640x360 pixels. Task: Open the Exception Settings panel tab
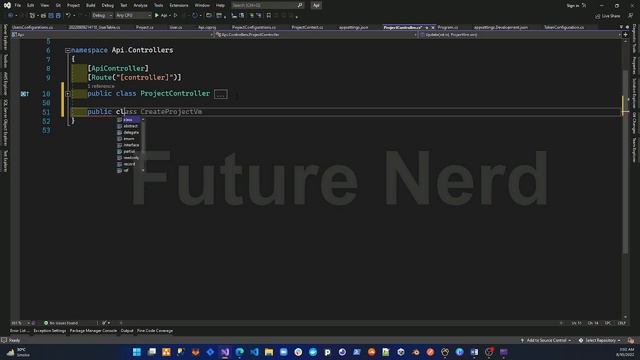49,331
